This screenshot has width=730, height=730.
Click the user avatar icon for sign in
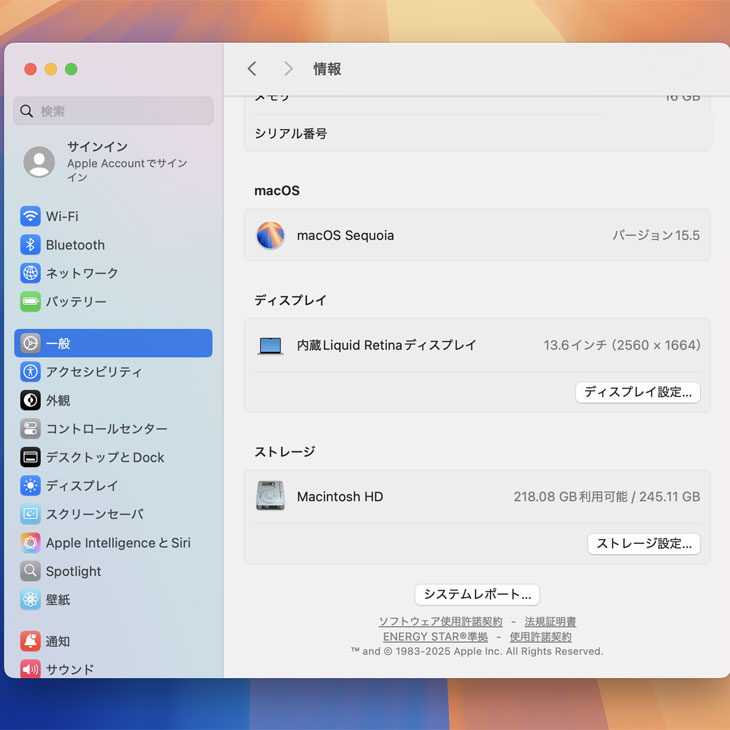[x=39, y=162]
